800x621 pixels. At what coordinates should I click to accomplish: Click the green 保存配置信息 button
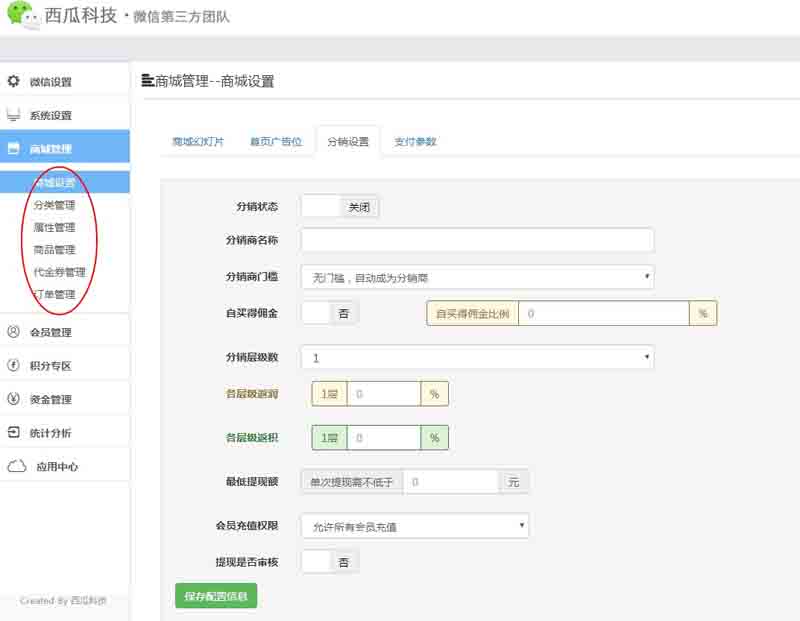point(216,596)
